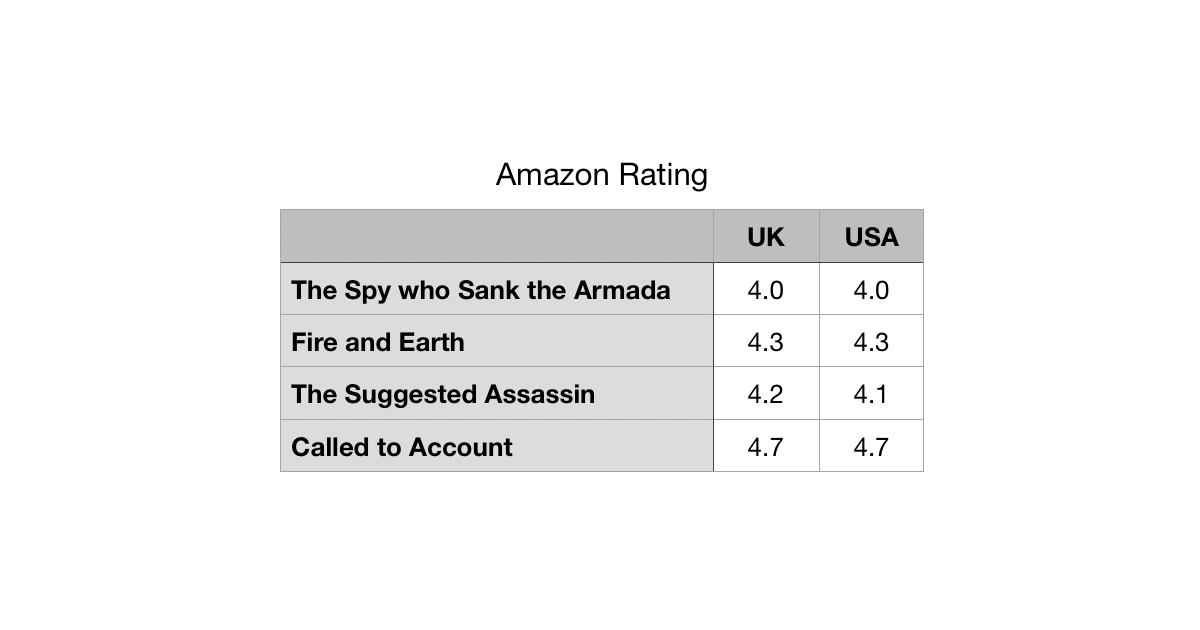Select the UK column header cell
Image resolution: width=1200 pixels, height=630 pixels.
pyautogui.click(x=766, y=237)
